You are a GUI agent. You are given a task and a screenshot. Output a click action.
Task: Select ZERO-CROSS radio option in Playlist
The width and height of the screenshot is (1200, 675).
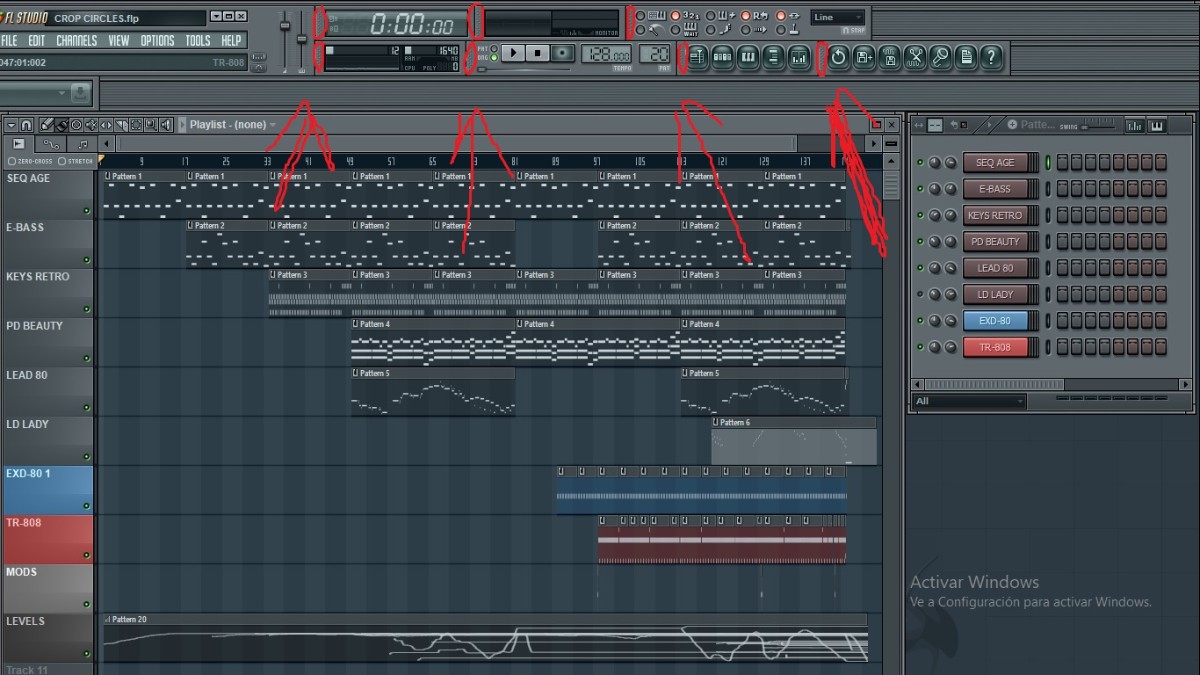pyautogui.click(x=30, y=161)
